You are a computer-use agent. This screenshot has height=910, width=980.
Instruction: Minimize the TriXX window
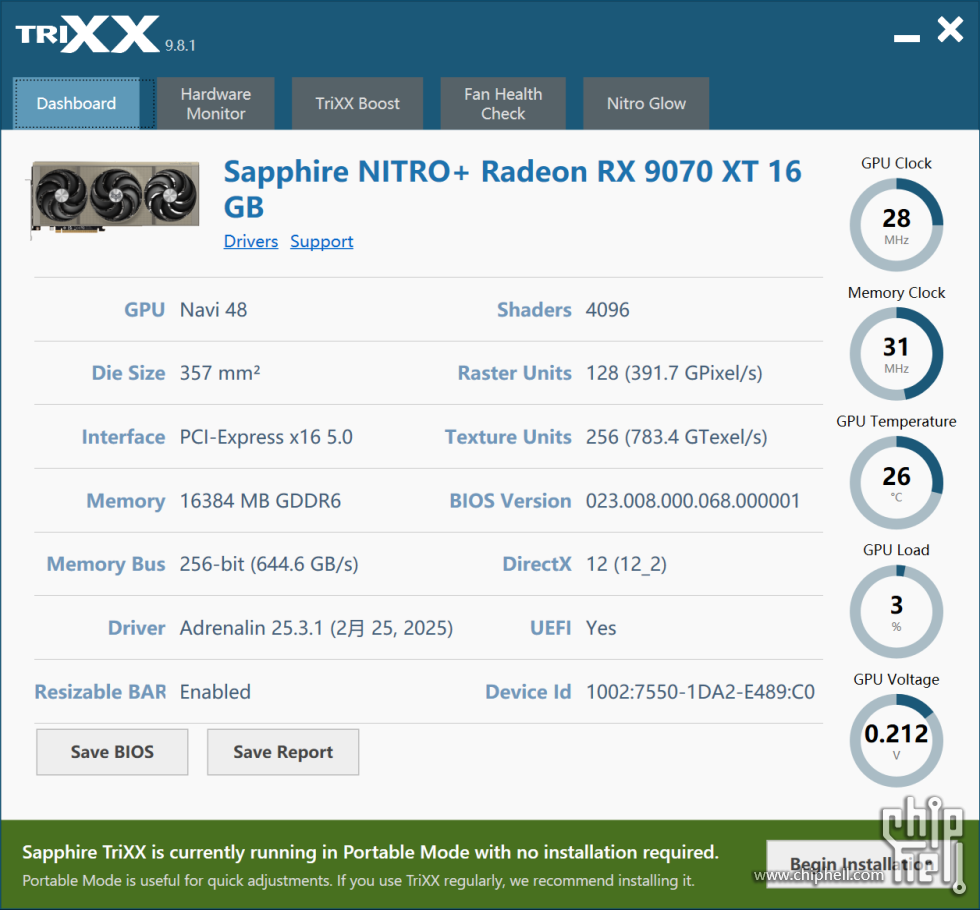point(906,38)
